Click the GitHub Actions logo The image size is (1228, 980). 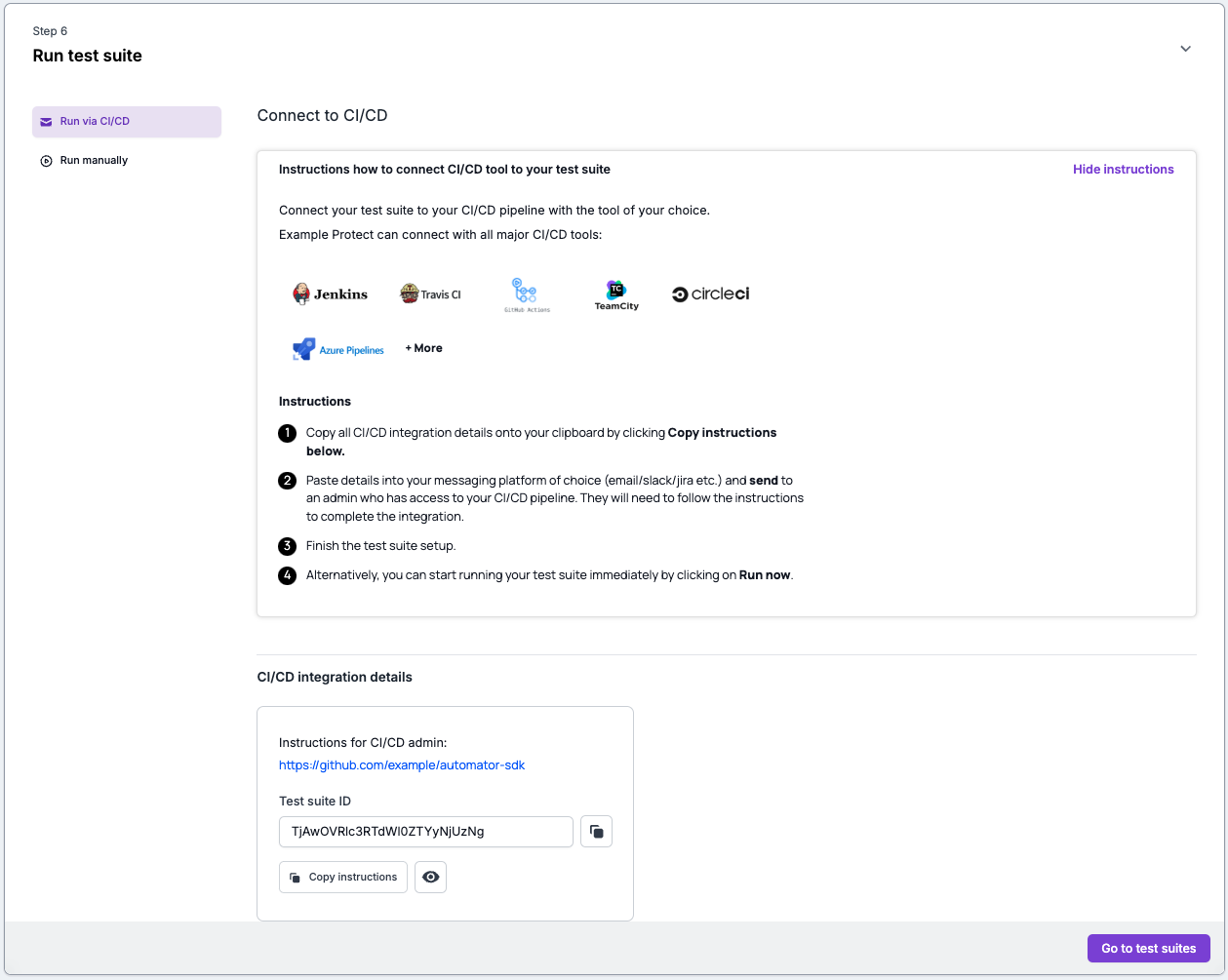point(527,294)
